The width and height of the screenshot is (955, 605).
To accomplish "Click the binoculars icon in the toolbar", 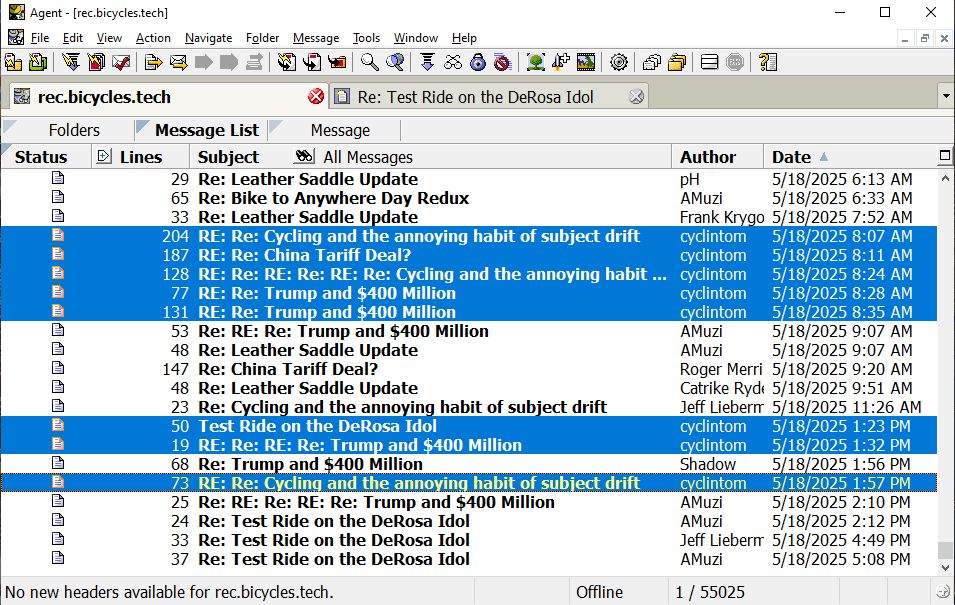I will 453,62.
